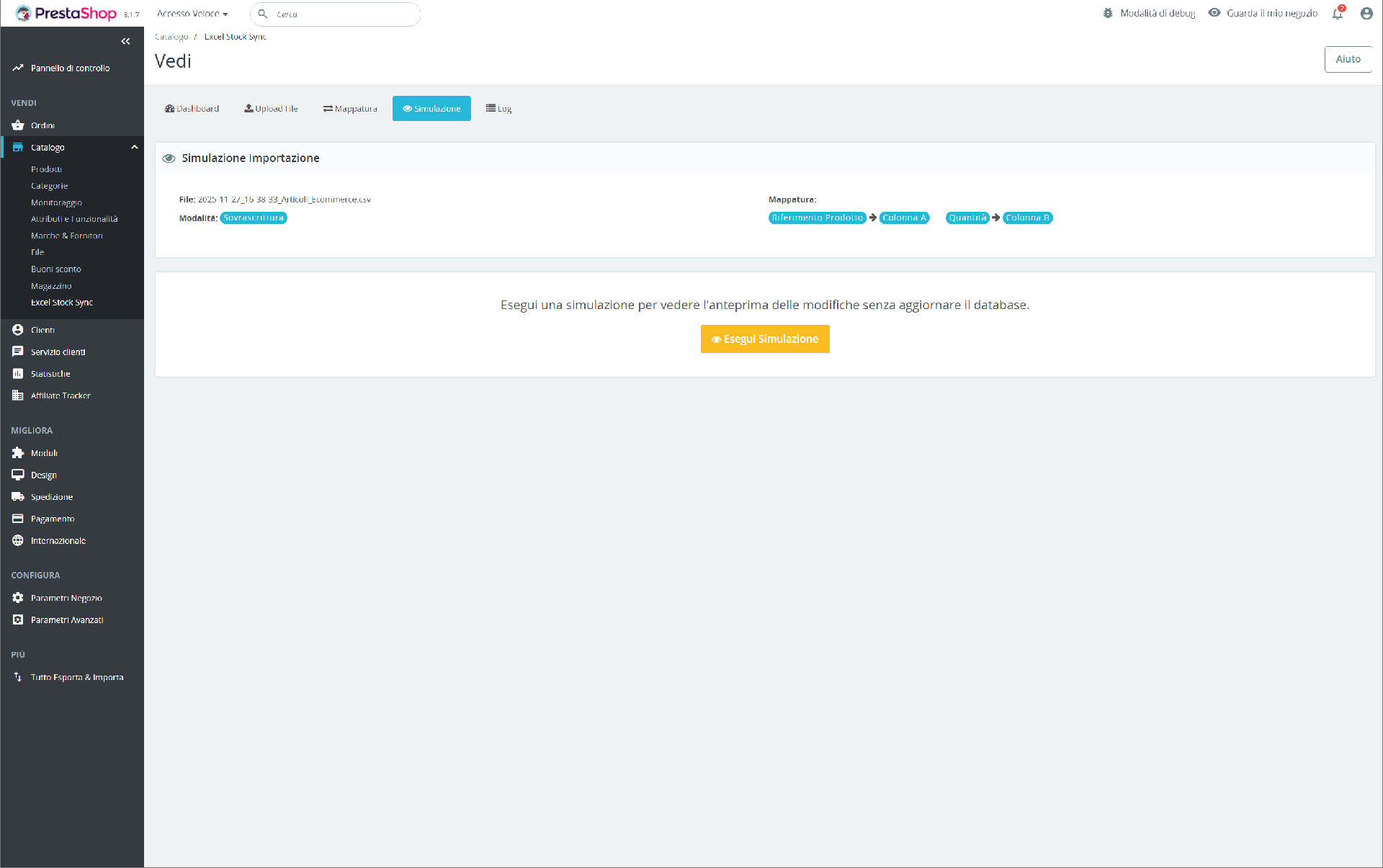1383x868 pixels.
Task: Click the Internazionale globe icon
Action: [18, 541]
